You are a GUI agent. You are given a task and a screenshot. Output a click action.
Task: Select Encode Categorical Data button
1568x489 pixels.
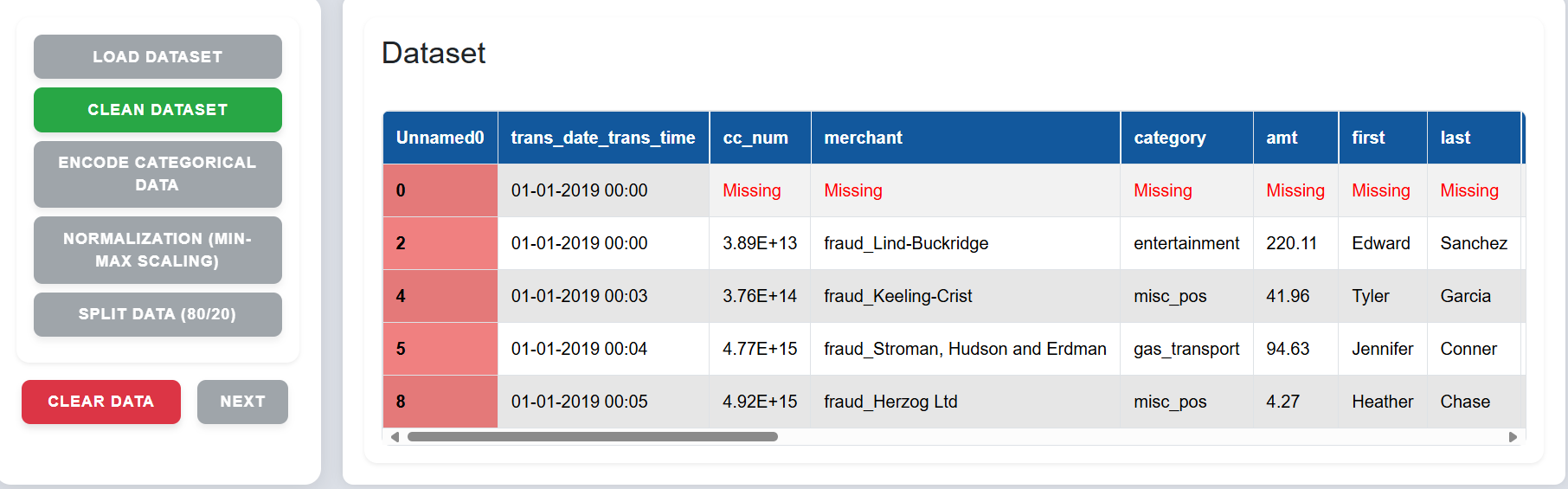point(157,174)
